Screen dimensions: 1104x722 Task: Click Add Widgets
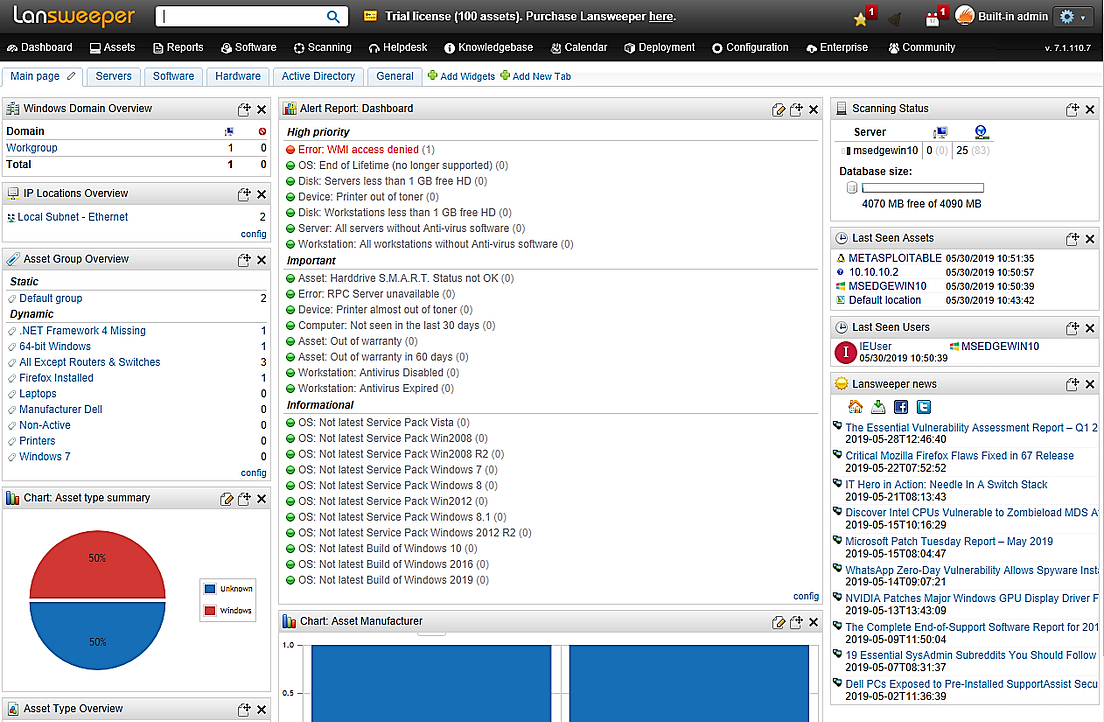[x=461, y=76]
